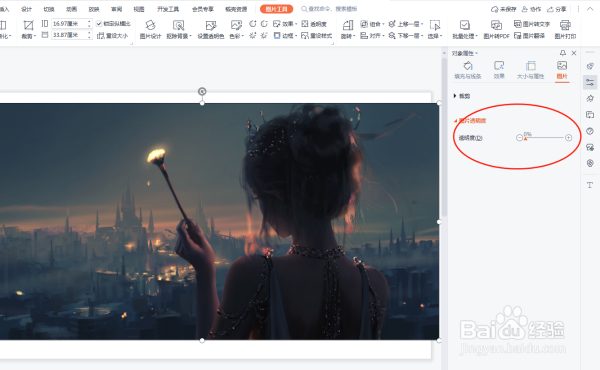Click the 协作 collaborate button
Image resolution: width=600 pixels, height=370 pixels.
coord(532,9)
